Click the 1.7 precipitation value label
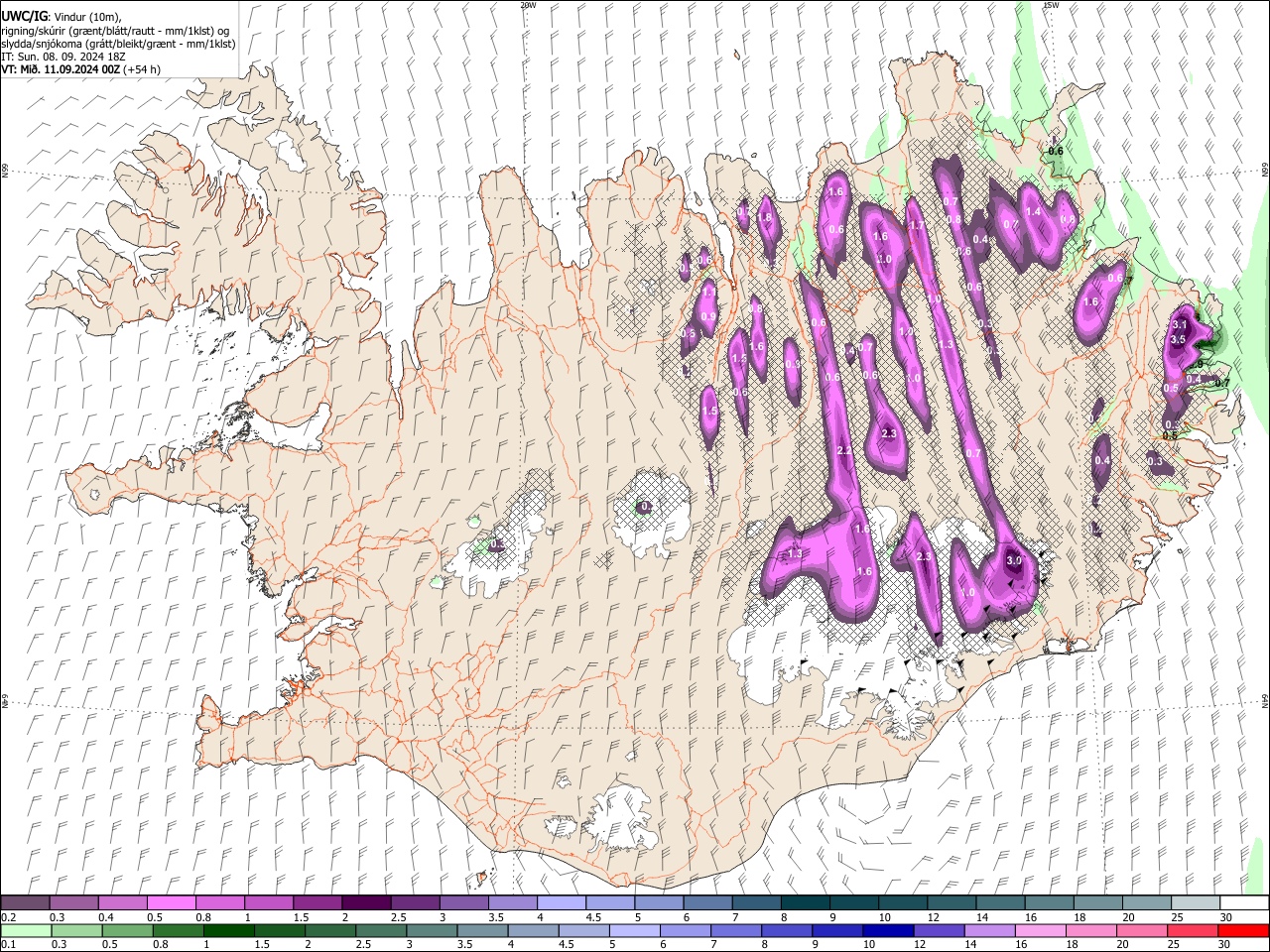 pos(917,225)
